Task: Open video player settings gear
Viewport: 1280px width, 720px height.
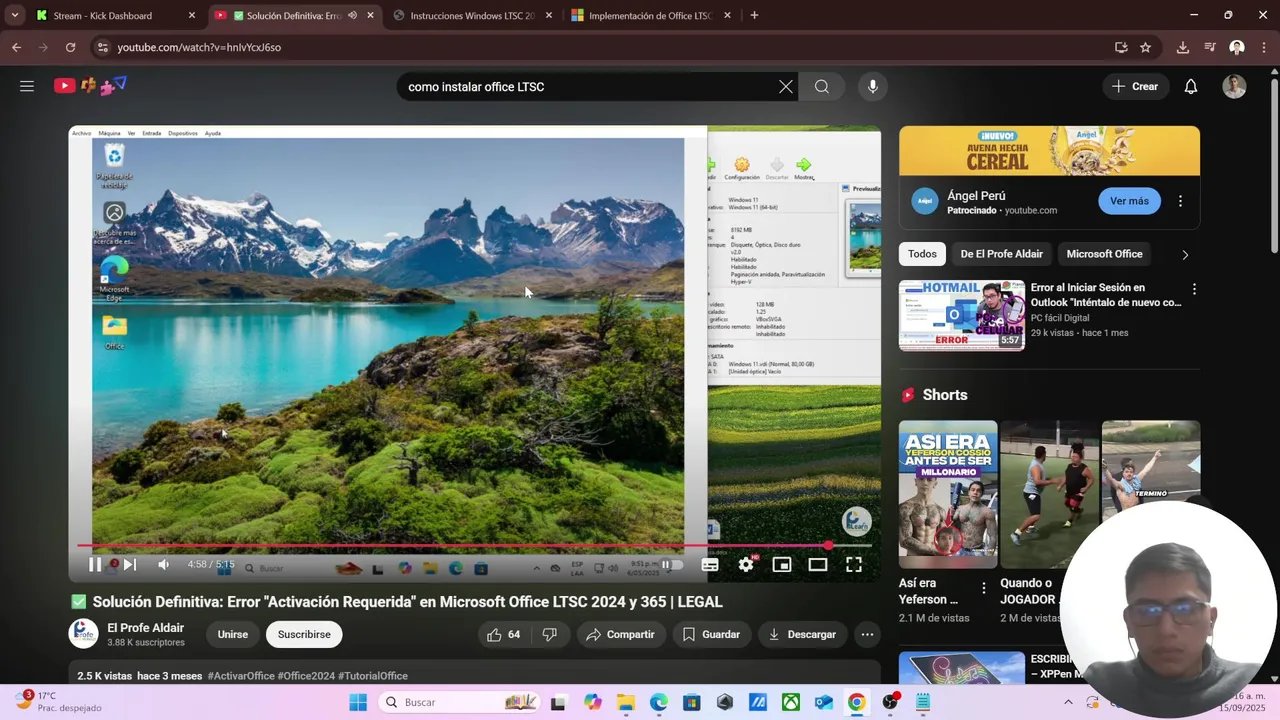Action: [x=746, y=565]
